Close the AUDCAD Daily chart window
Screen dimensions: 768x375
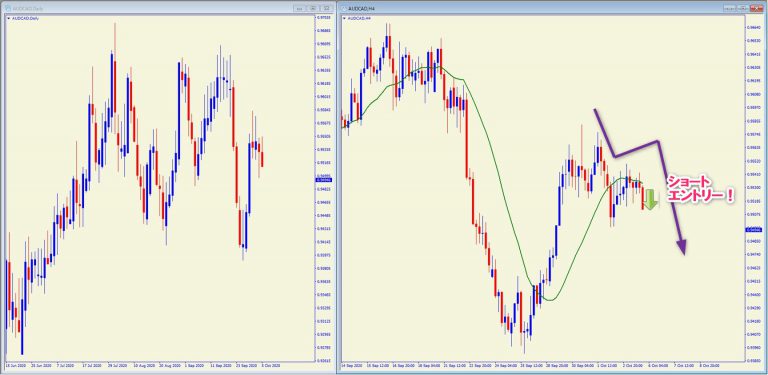pyautogui.click(x=326, y=8)
